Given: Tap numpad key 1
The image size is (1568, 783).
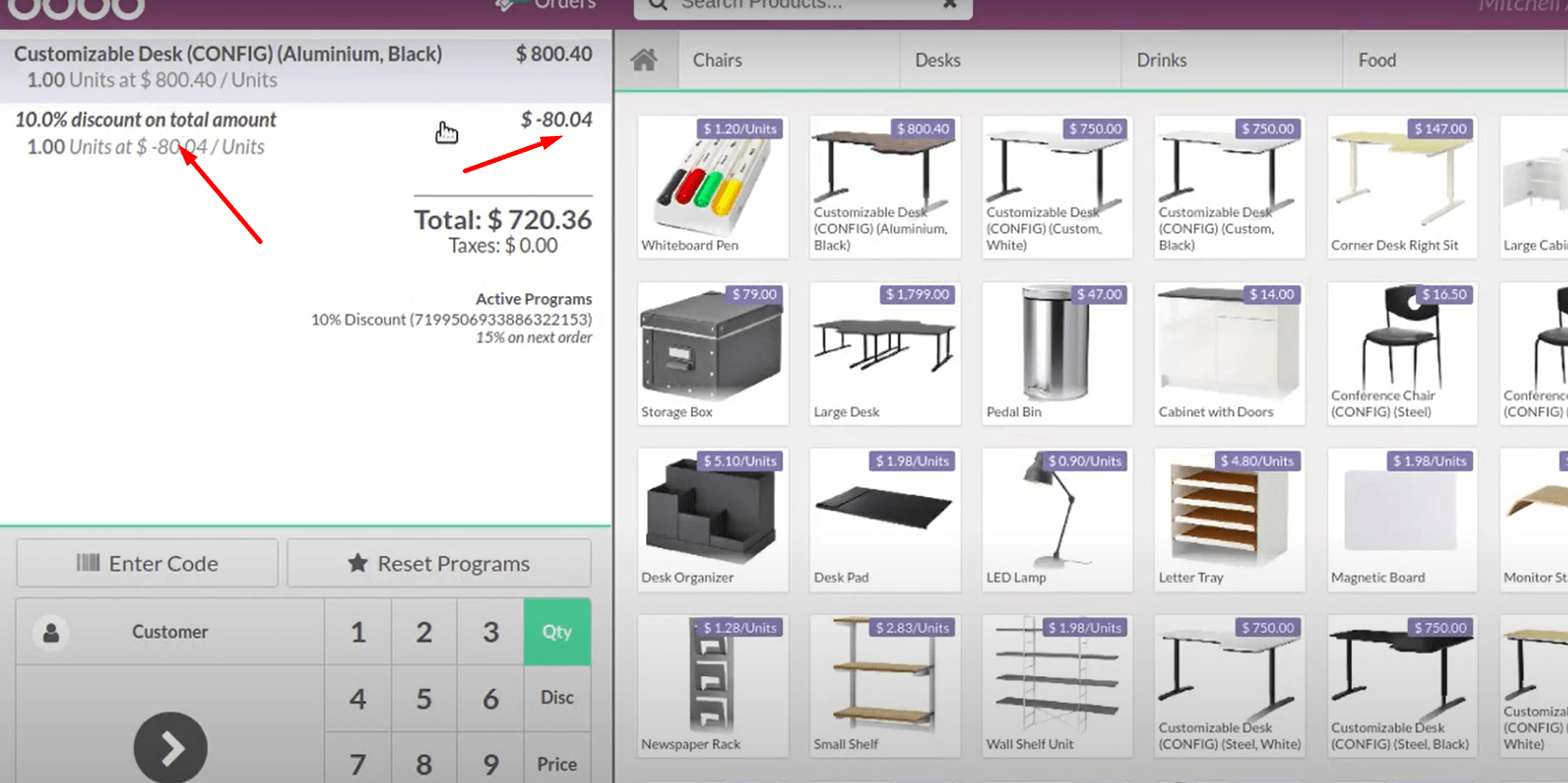Looking at the screenshot, I should click(x=358, y=632).
